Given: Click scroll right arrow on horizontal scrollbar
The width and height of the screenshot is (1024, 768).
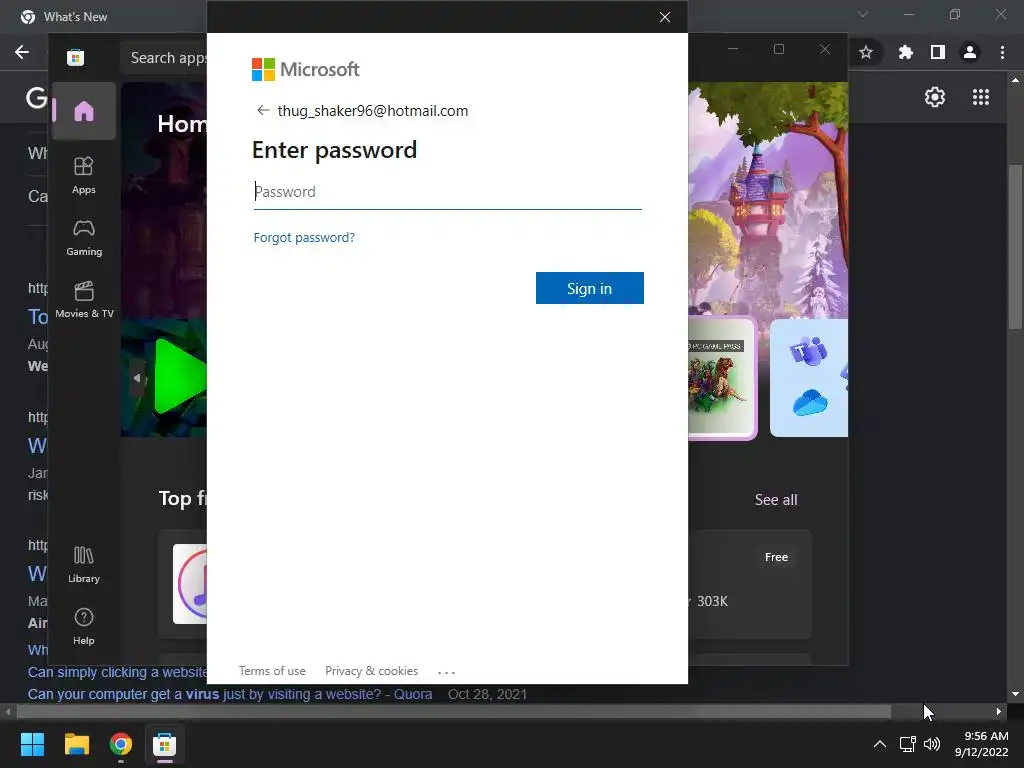Looking at the screenshot, I should [999, 712].
